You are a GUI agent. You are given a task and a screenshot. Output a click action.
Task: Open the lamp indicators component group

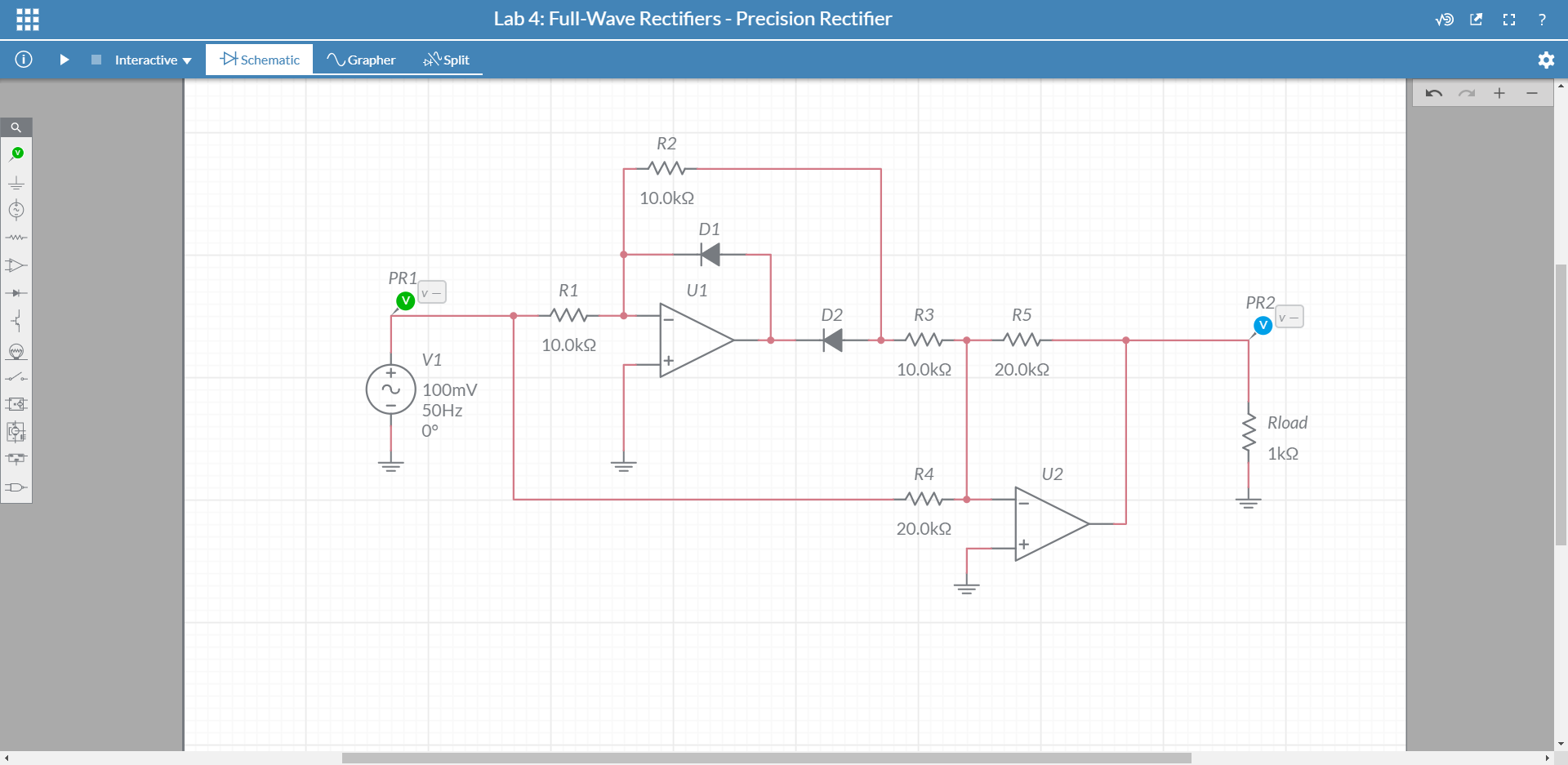point(16,351)
